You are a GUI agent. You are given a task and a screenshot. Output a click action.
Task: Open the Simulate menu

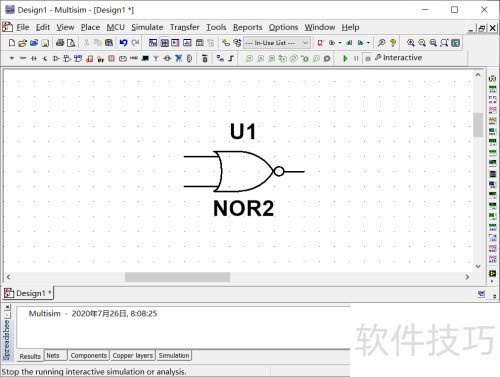(147, 27)
